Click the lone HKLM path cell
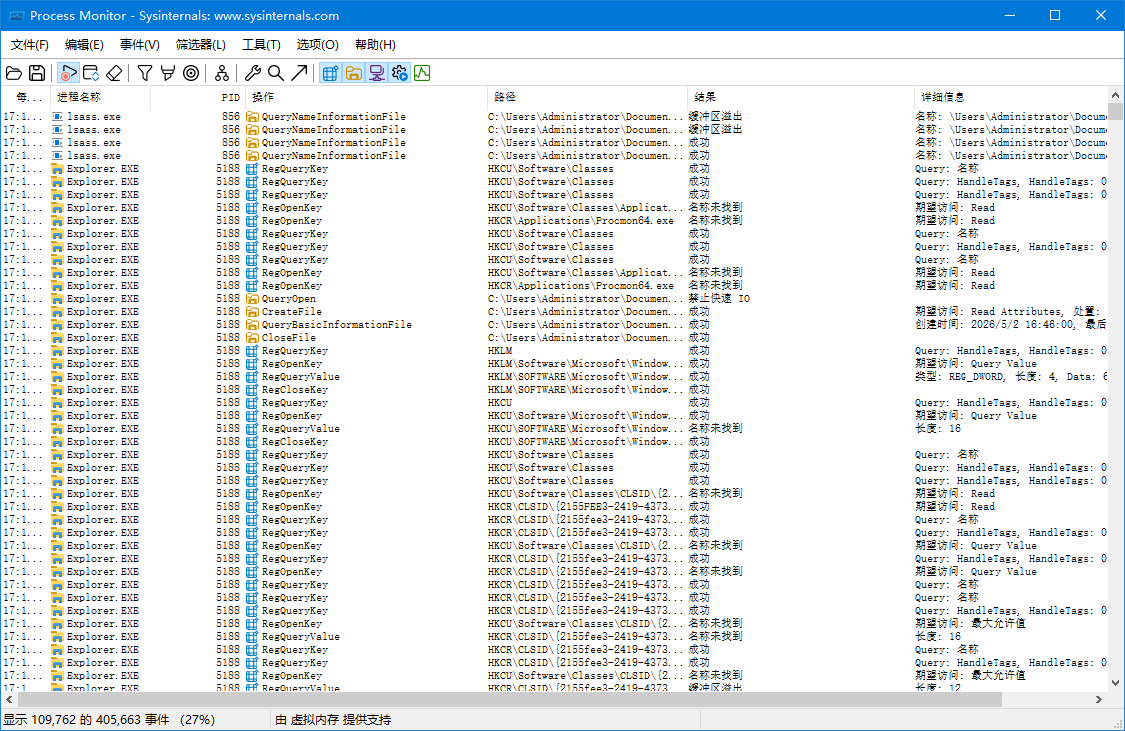Image resolution: width=1125 pixels, height=731 pixels. (500, 351)
